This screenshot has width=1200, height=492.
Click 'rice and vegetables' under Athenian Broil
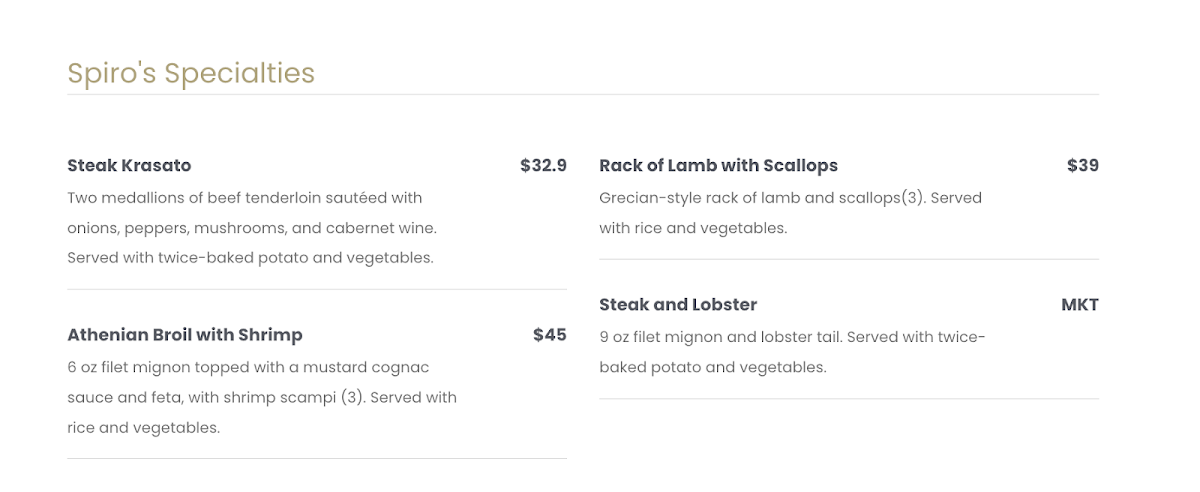click(x=143, y=428)
